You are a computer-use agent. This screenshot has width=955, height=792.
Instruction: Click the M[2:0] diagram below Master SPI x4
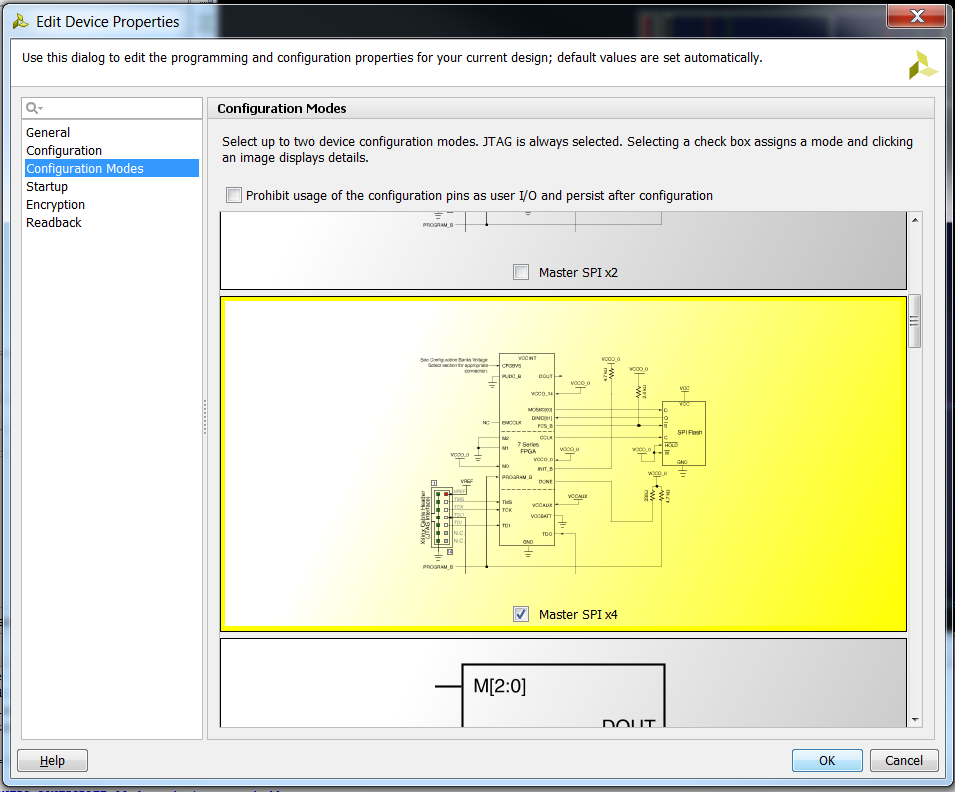click(x=563, y=684)
